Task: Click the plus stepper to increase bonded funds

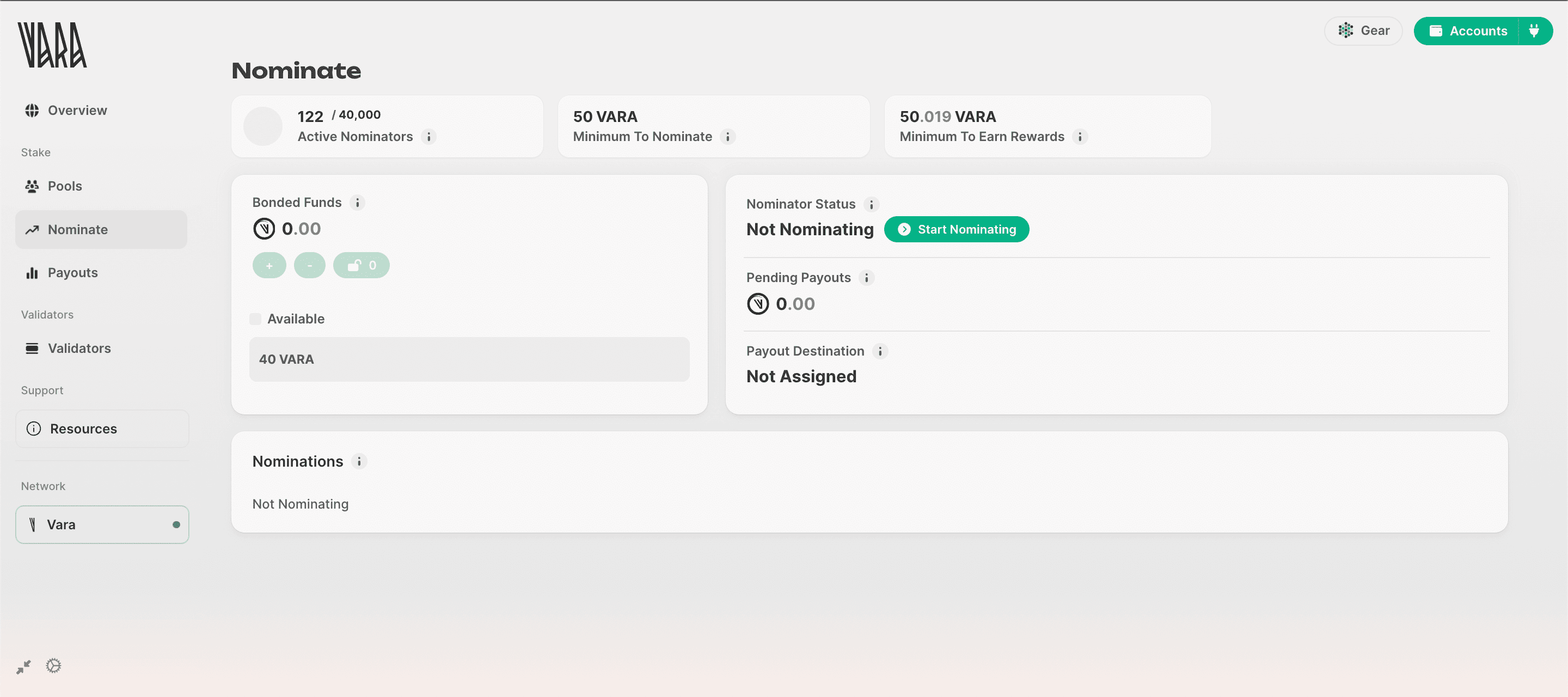Action: 269,265
